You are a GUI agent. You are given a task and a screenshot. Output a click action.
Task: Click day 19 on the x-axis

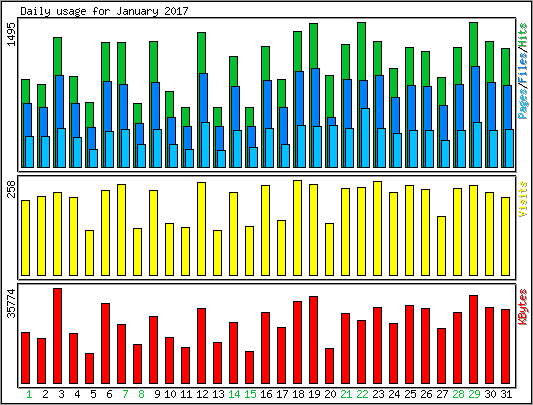click(314, 394)
